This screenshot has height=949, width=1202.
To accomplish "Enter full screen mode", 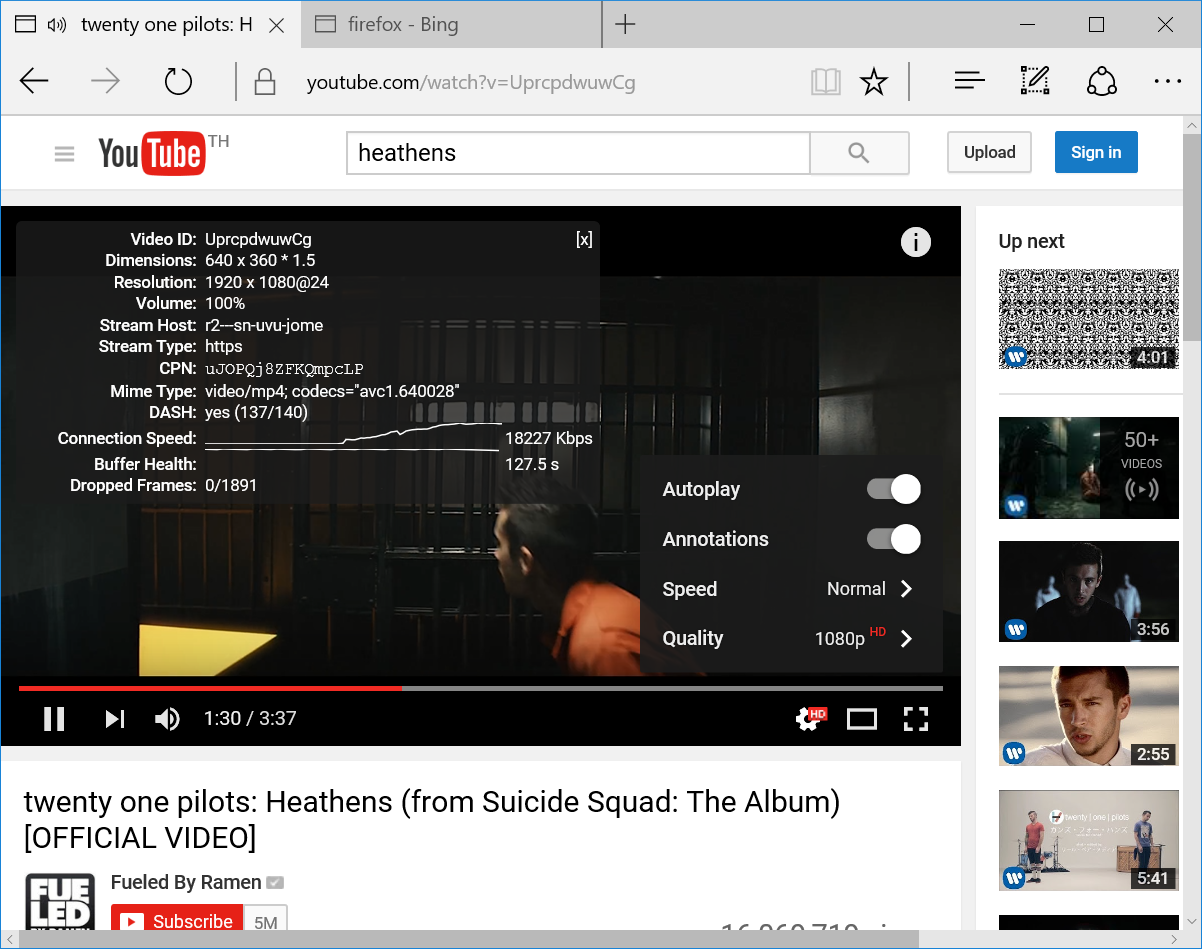I will click(x=916, y=719).
